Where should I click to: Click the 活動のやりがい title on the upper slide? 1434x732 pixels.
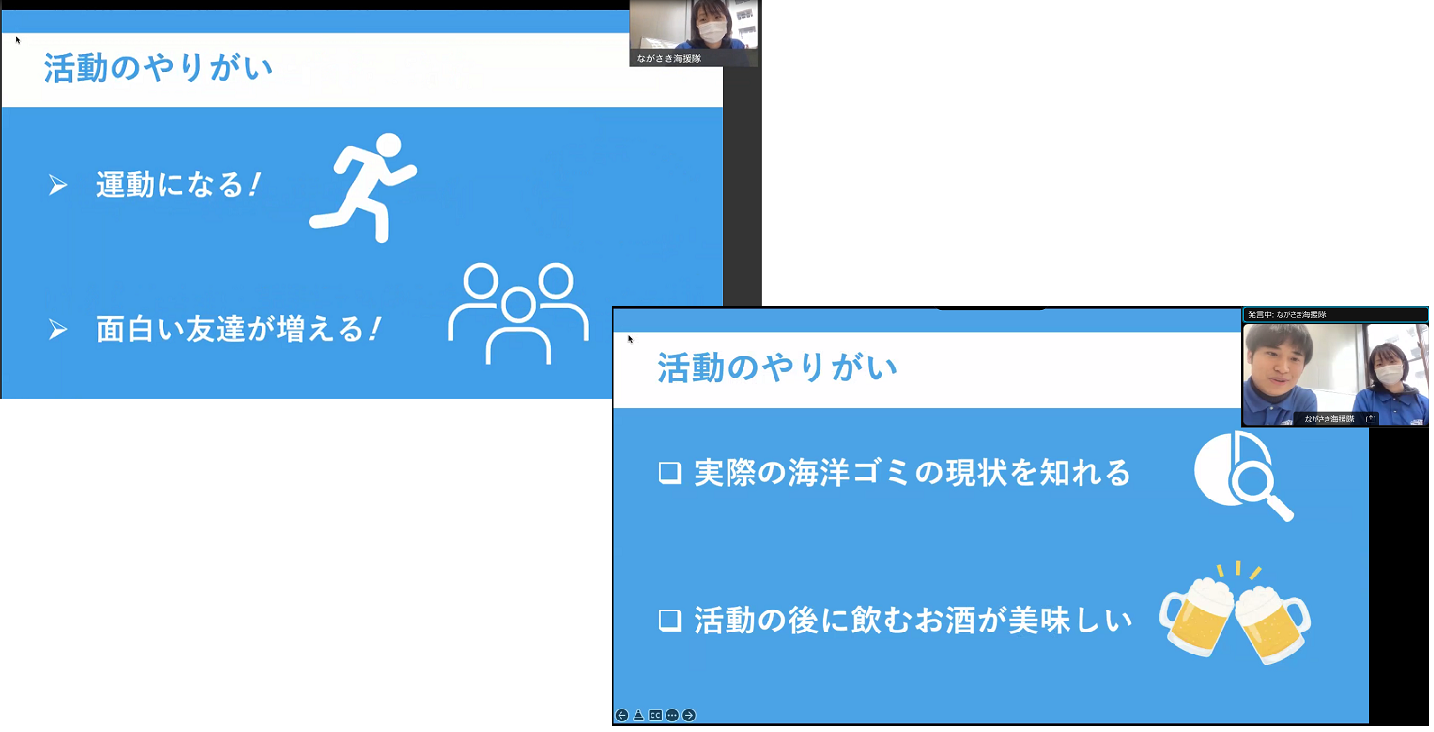pos(158,68)
